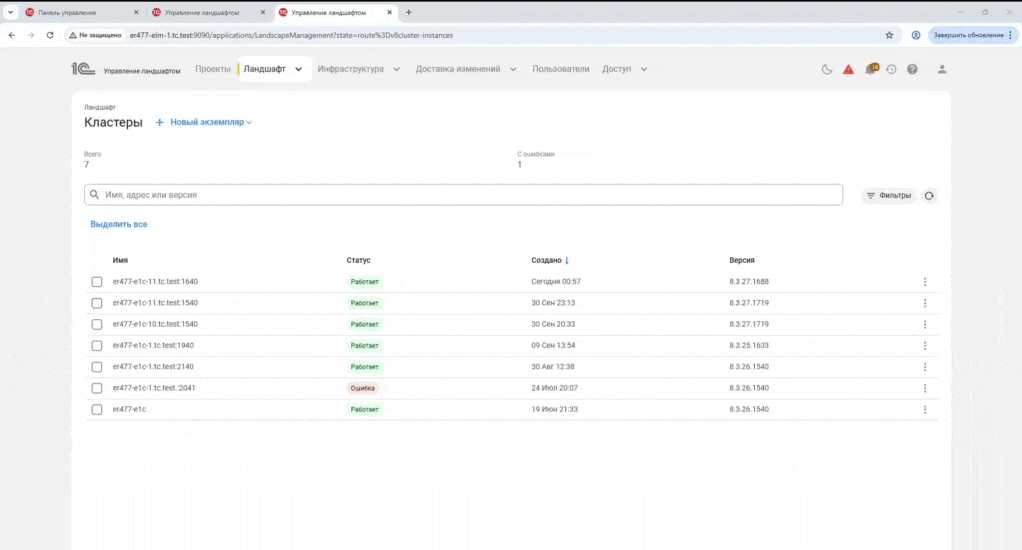Sort by Имя column header
Screen dimensions: 1022x550
(x=120, y=260)
